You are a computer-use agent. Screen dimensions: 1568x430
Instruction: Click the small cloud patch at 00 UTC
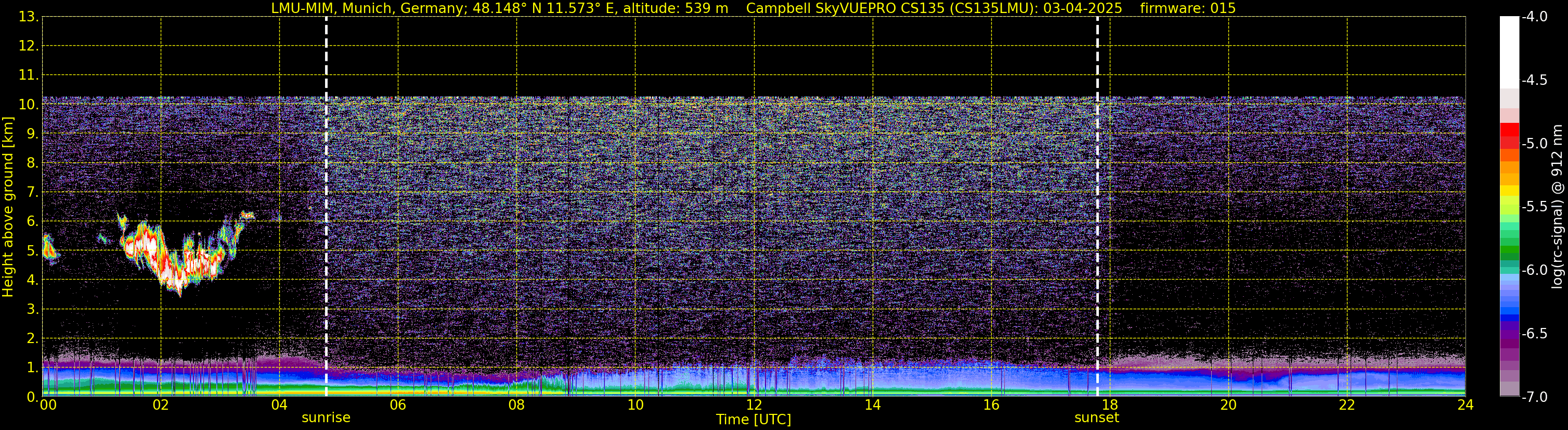pos(49,250)
